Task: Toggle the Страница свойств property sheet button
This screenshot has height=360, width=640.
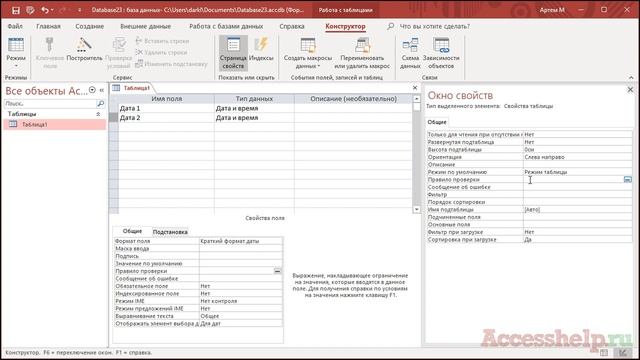Action: coord(233,53)
